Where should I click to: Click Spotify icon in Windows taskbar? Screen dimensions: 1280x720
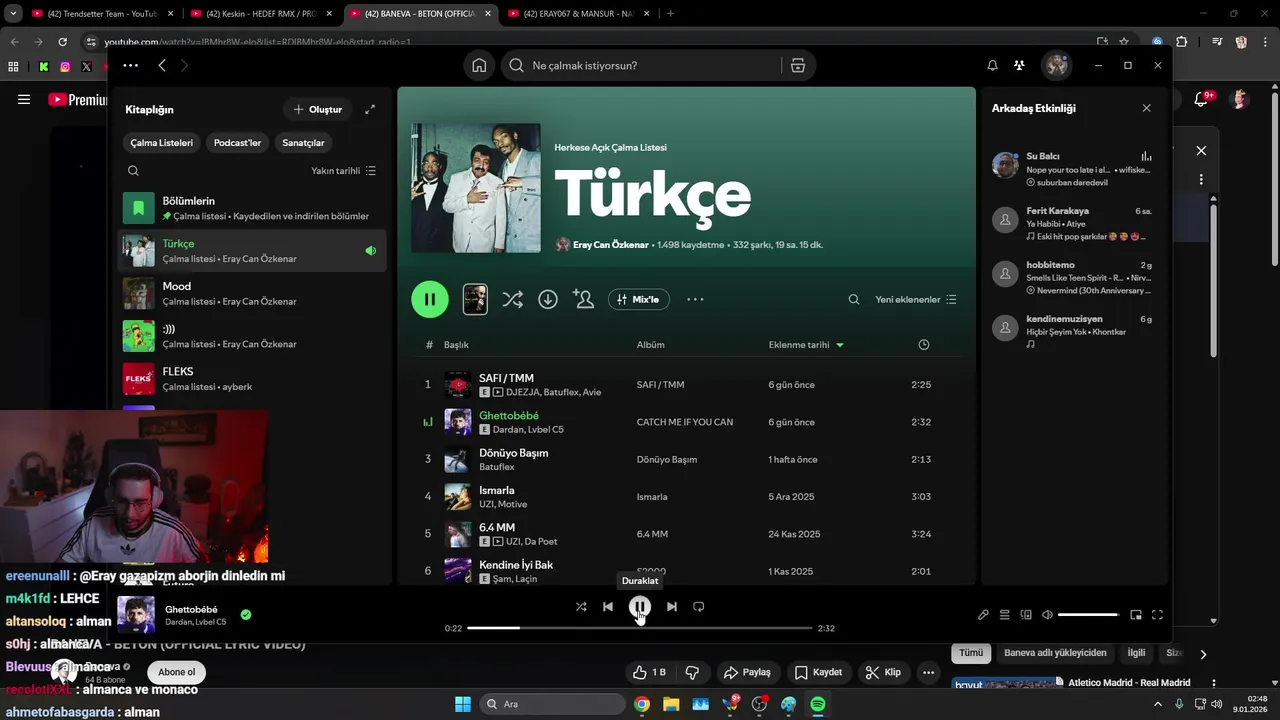click(818, 704)
